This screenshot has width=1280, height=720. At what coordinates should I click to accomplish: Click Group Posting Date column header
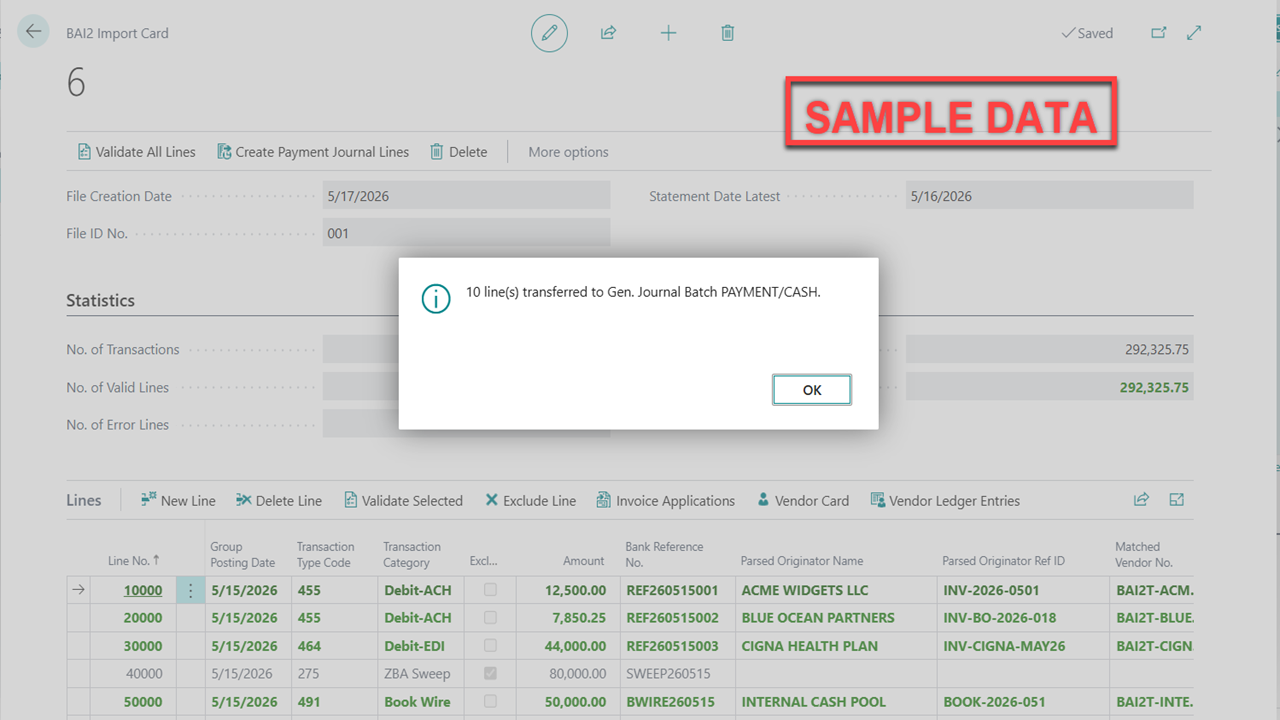[x=243, y=554]
